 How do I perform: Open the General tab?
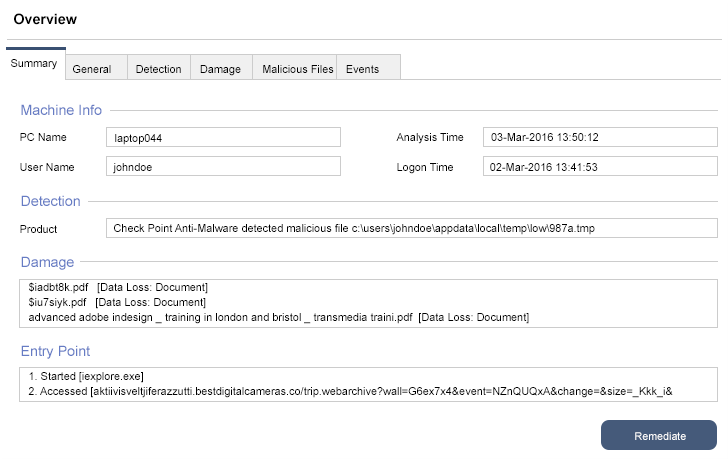click(97, 68)
